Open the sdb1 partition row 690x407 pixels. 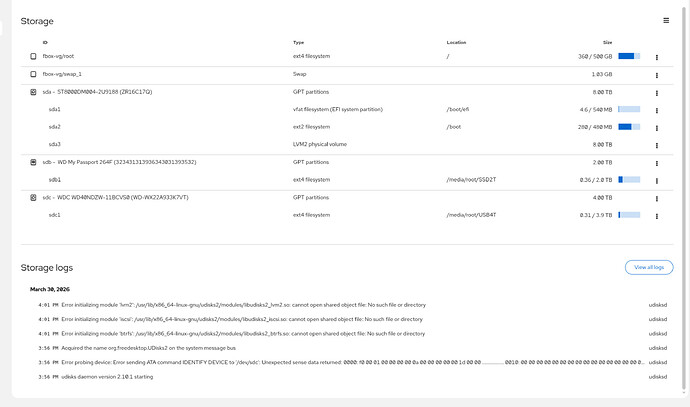347,180
